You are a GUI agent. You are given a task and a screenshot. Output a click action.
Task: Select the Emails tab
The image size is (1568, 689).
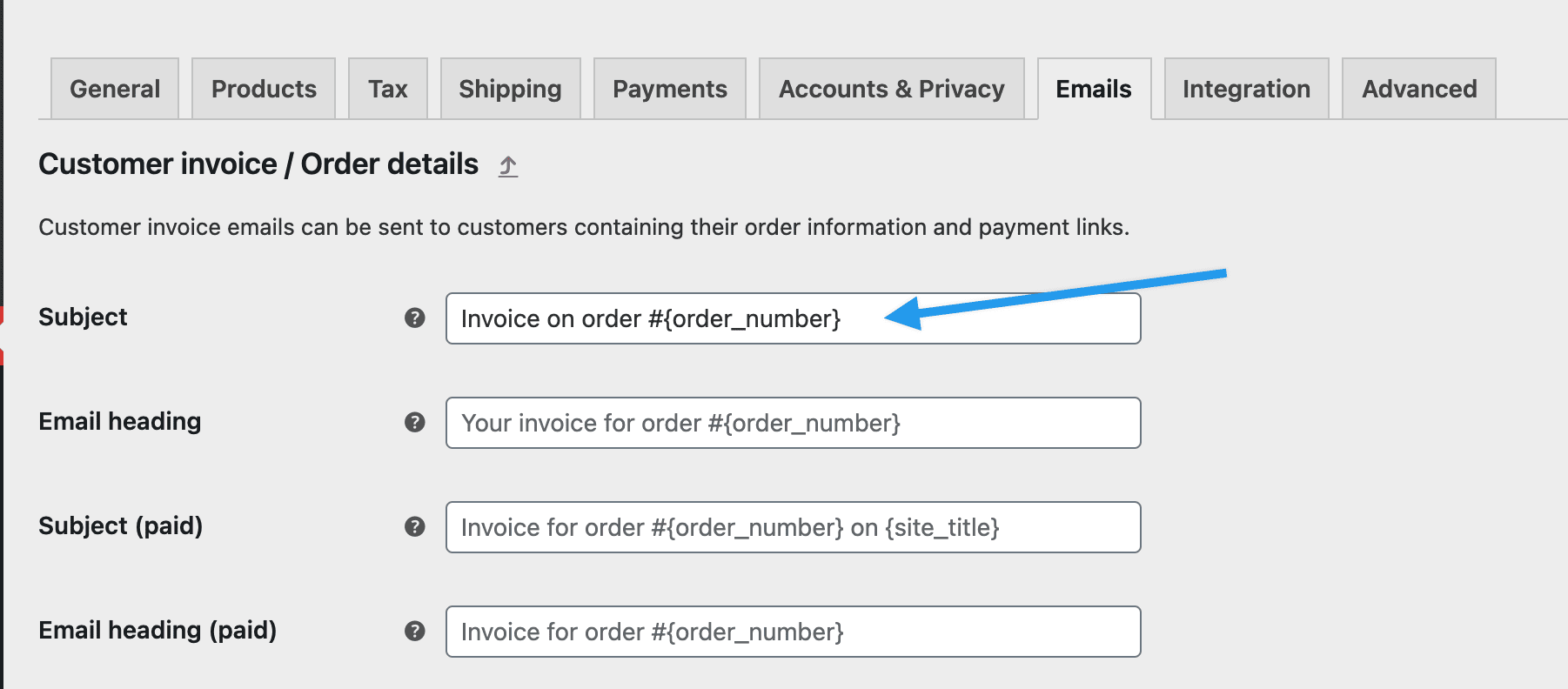[1094, 89]
